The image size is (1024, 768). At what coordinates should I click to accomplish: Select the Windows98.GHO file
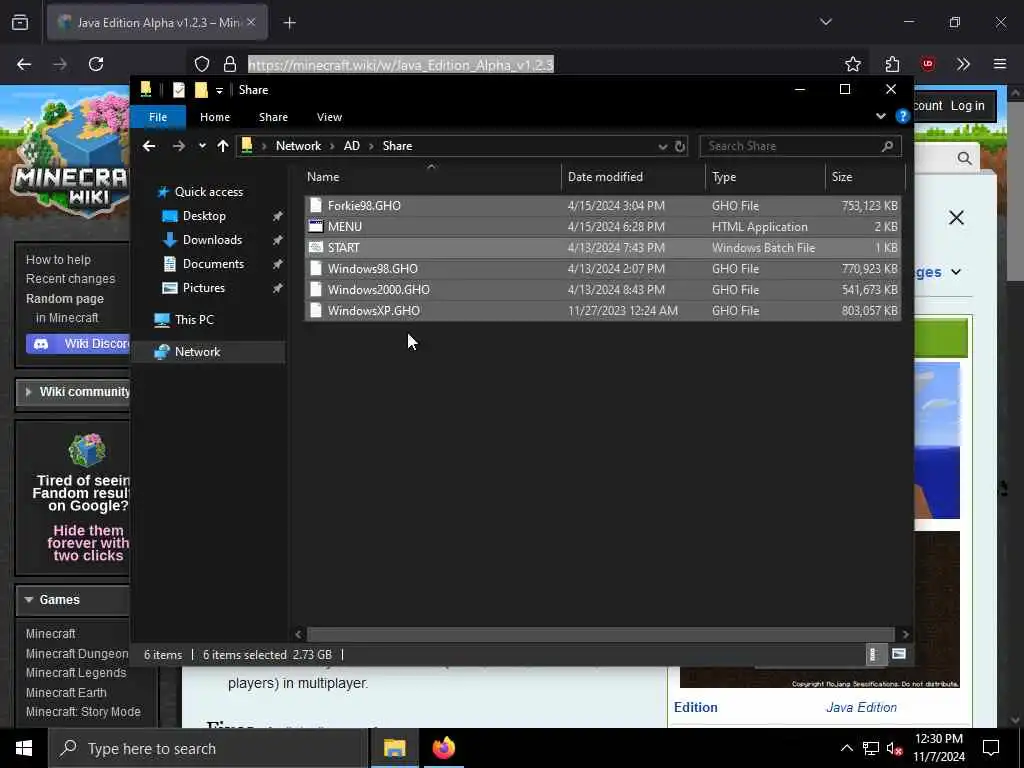point(602,268)
